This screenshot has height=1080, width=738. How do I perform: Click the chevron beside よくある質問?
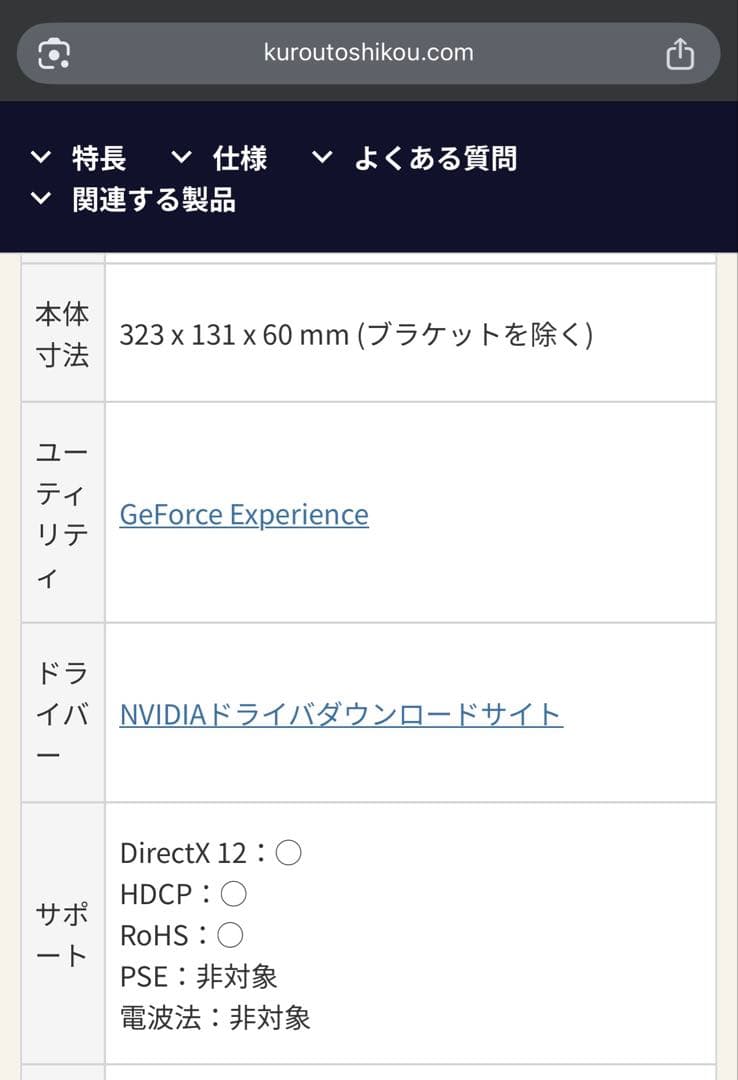click(x=321, y=158)
